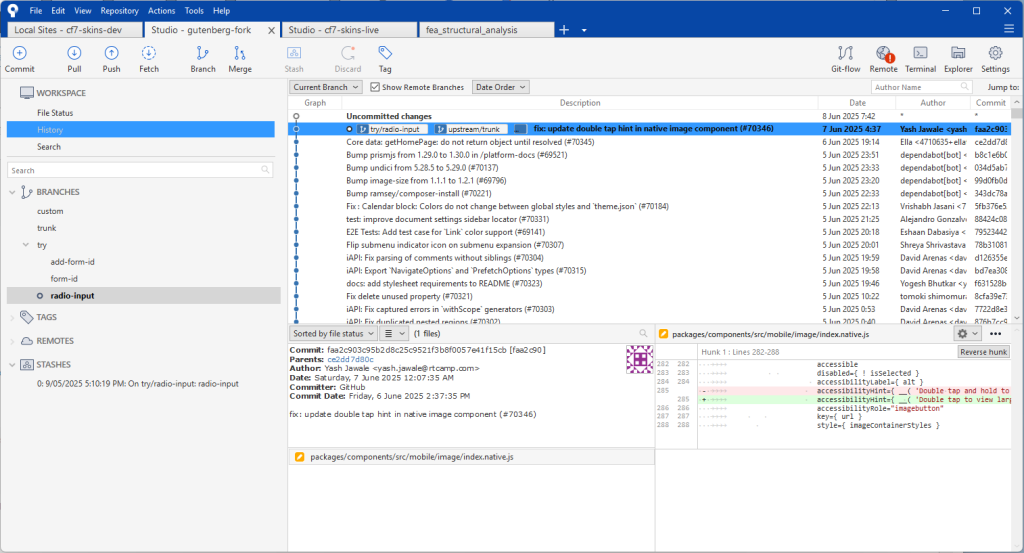
Task: Click the Fetch toolbar icon
Action: coord(148,54)
